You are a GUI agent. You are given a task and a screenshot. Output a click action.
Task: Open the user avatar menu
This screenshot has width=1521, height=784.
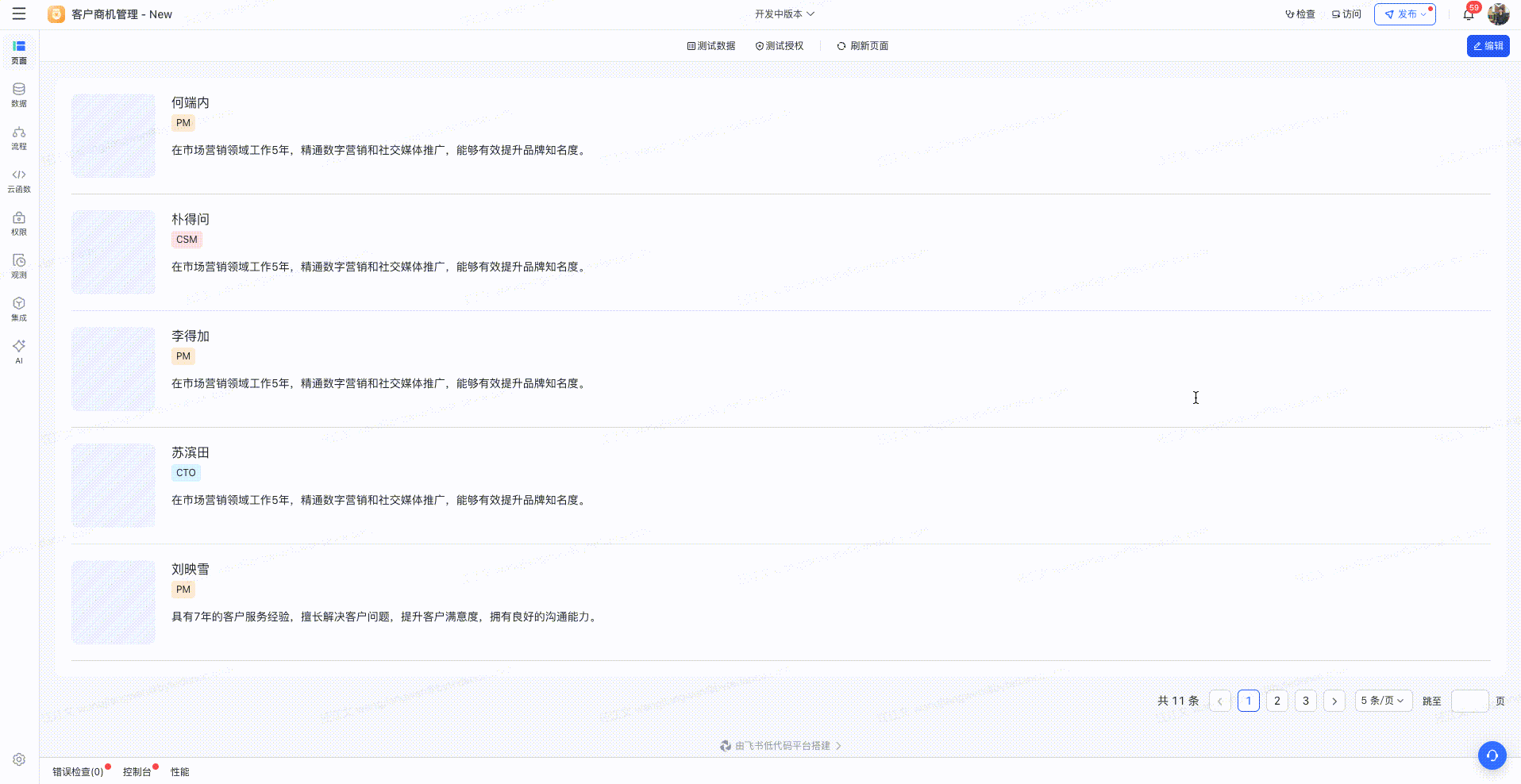pyautogui.click(x=1499, y=14)
